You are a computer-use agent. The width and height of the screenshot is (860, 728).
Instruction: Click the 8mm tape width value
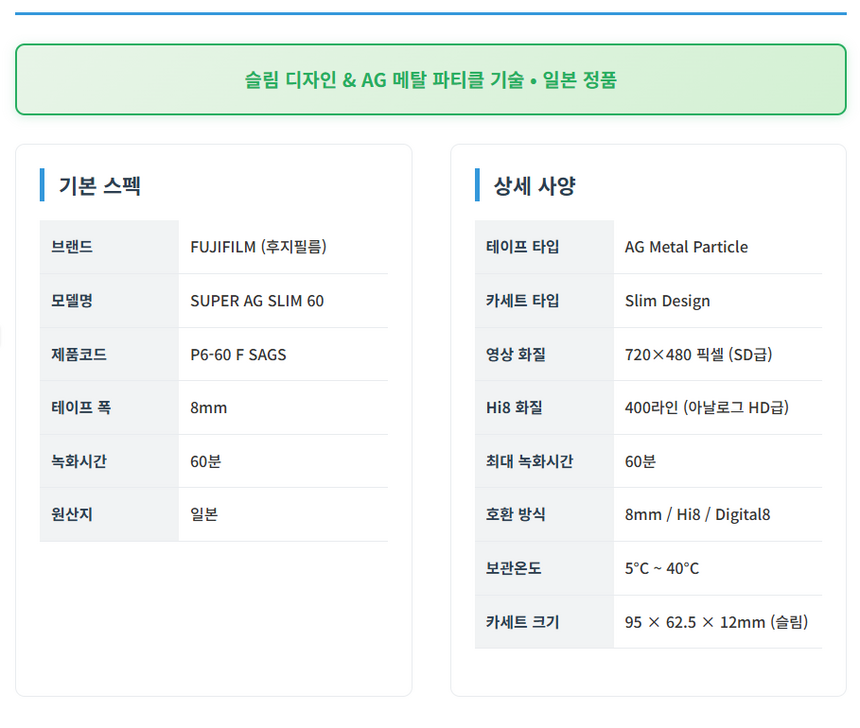point(209,408)
